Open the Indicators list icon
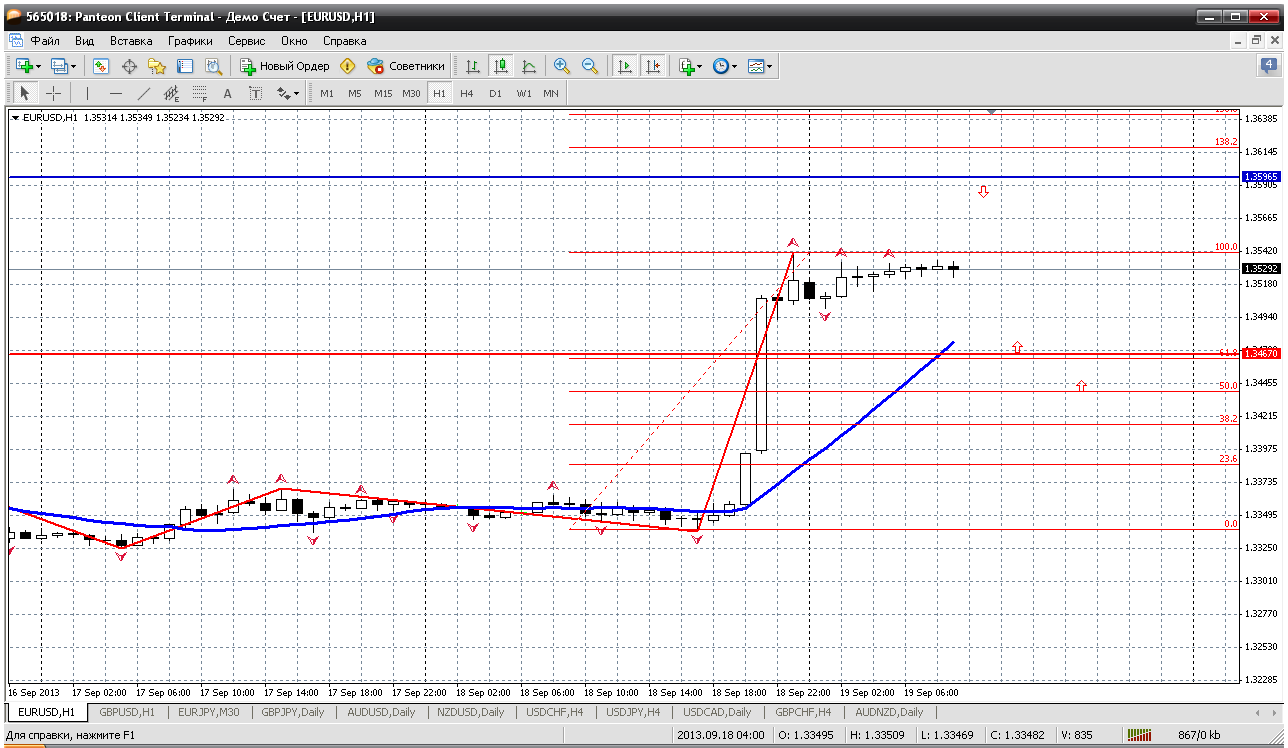Image resolution: width=1288 pixels, height=748 pixels. [x=686, y=66]
